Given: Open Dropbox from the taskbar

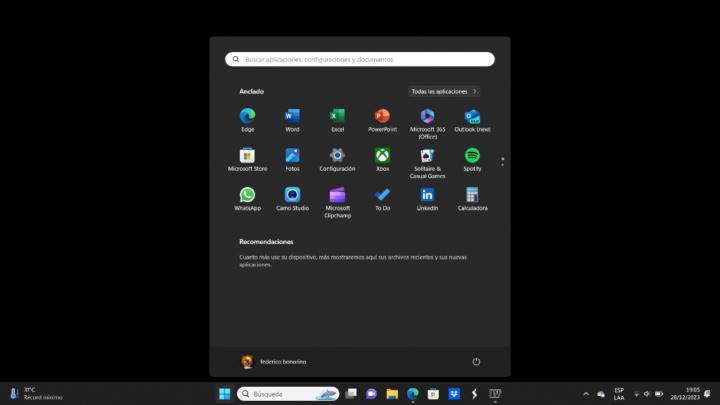Looking at the screenshot, I should (x=454, y=394).
